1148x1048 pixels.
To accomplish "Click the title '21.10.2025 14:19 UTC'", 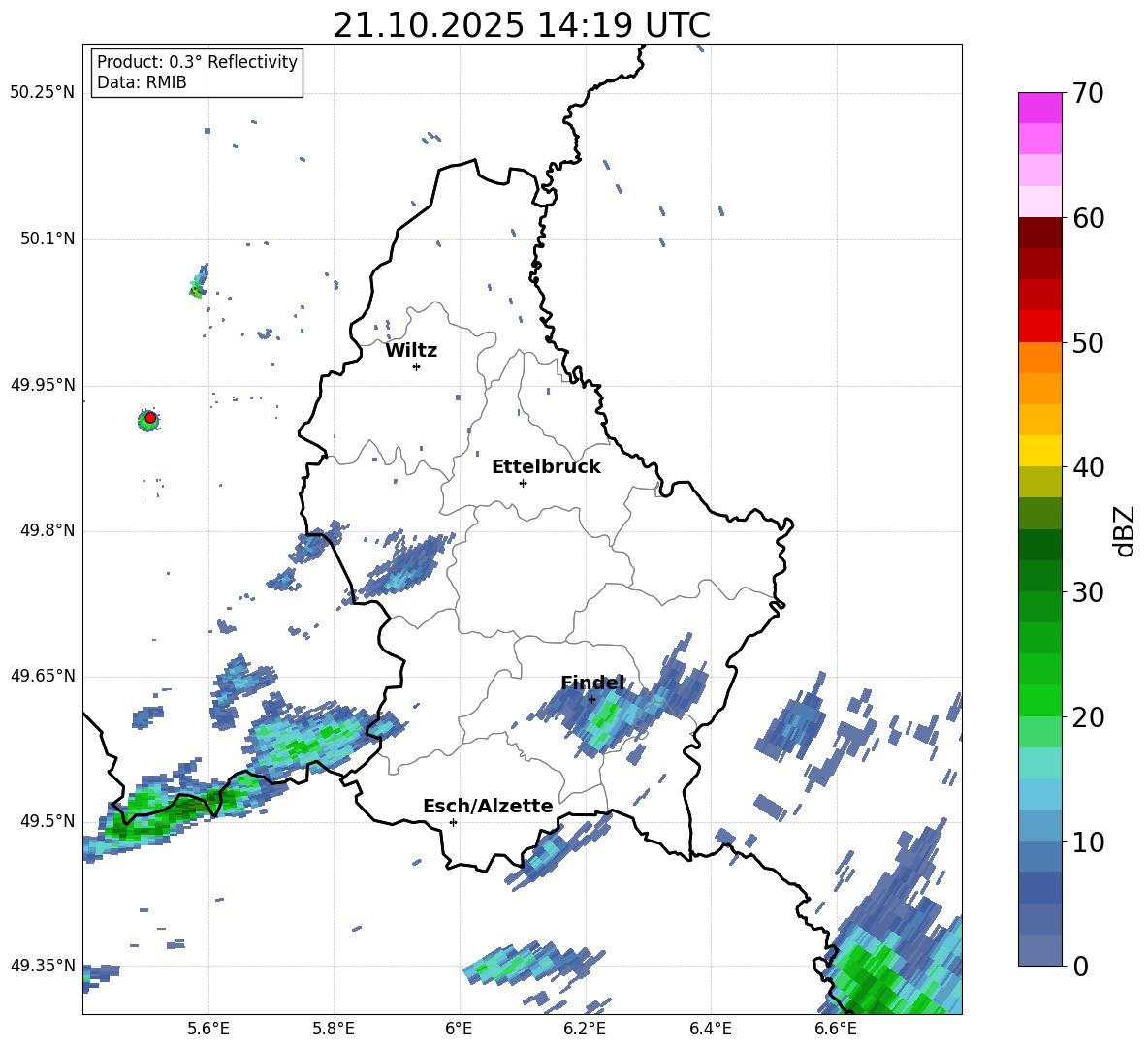I will pos(522,25).
